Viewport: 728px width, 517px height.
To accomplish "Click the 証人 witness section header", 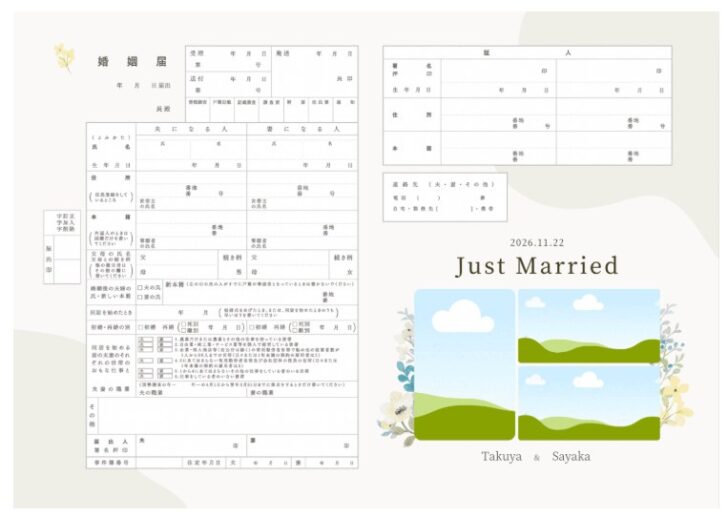I will [x=538, y=52].
